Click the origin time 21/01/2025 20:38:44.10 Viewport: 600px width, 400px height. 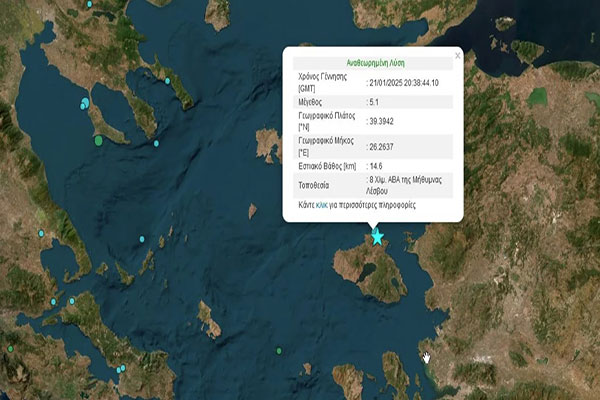coord(410,82)
